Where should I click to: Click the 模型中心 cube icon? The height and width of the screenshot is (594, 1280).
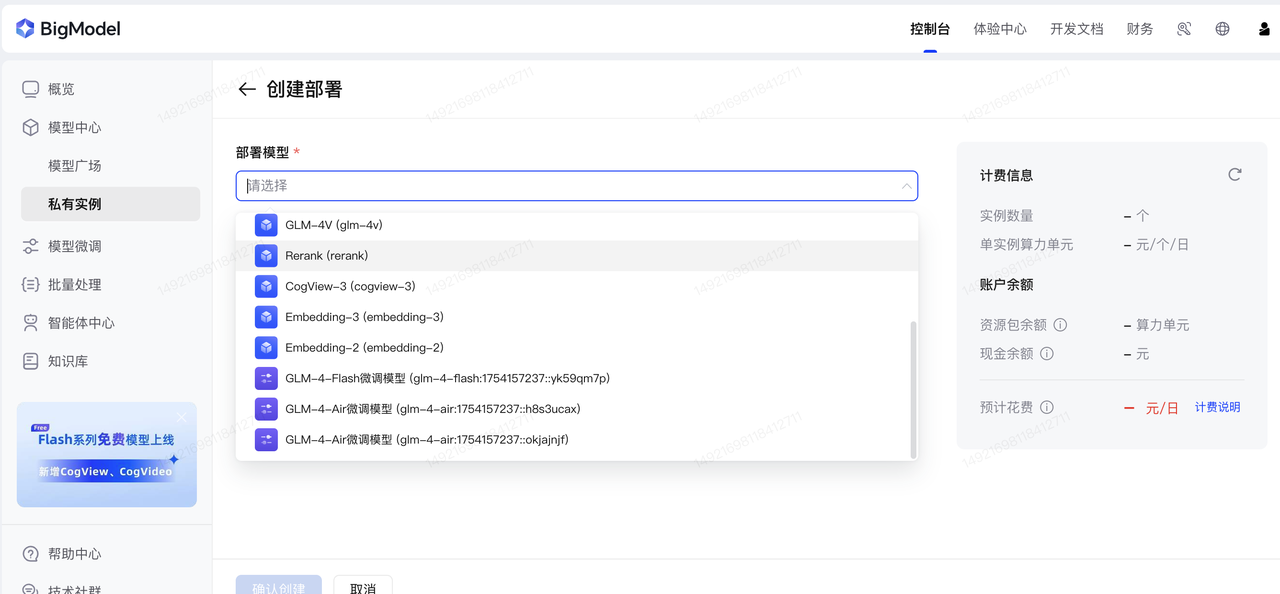pyautogui.click(x=31, y=127)
